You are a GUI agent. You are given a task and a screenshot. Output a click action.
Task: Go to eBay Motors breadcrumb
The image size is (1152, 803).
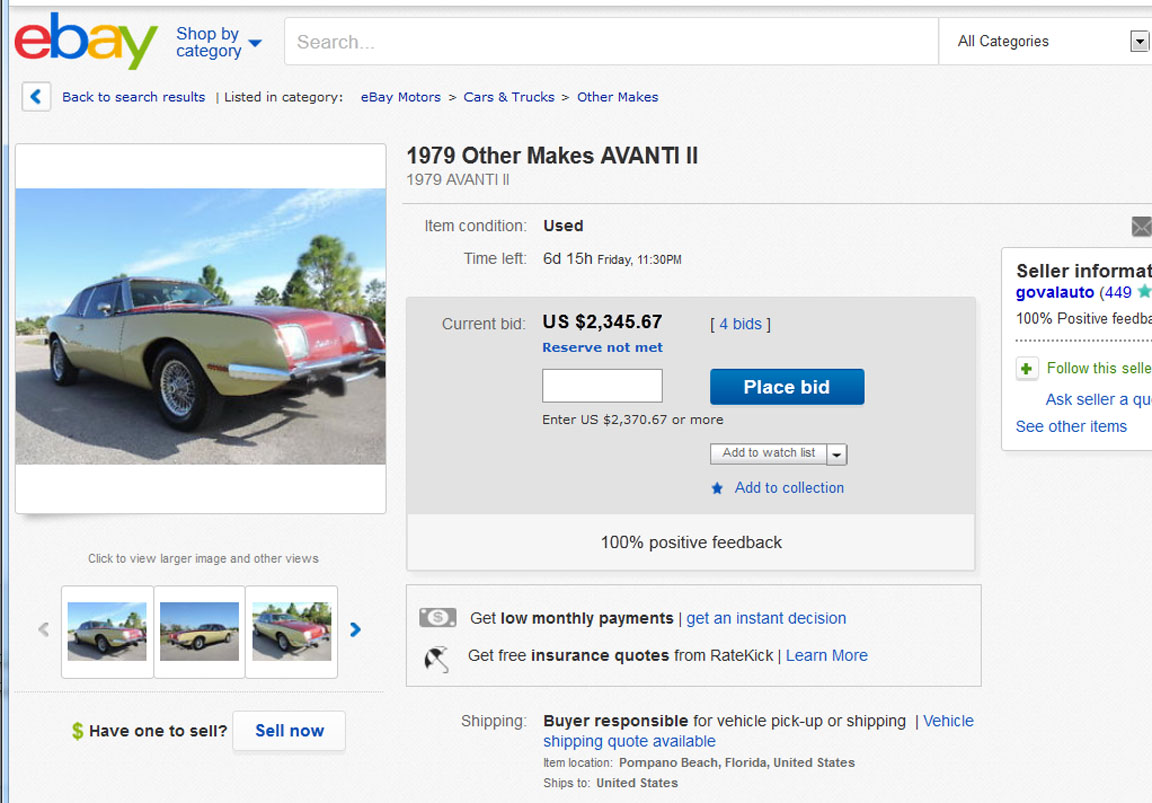point(400,97)
